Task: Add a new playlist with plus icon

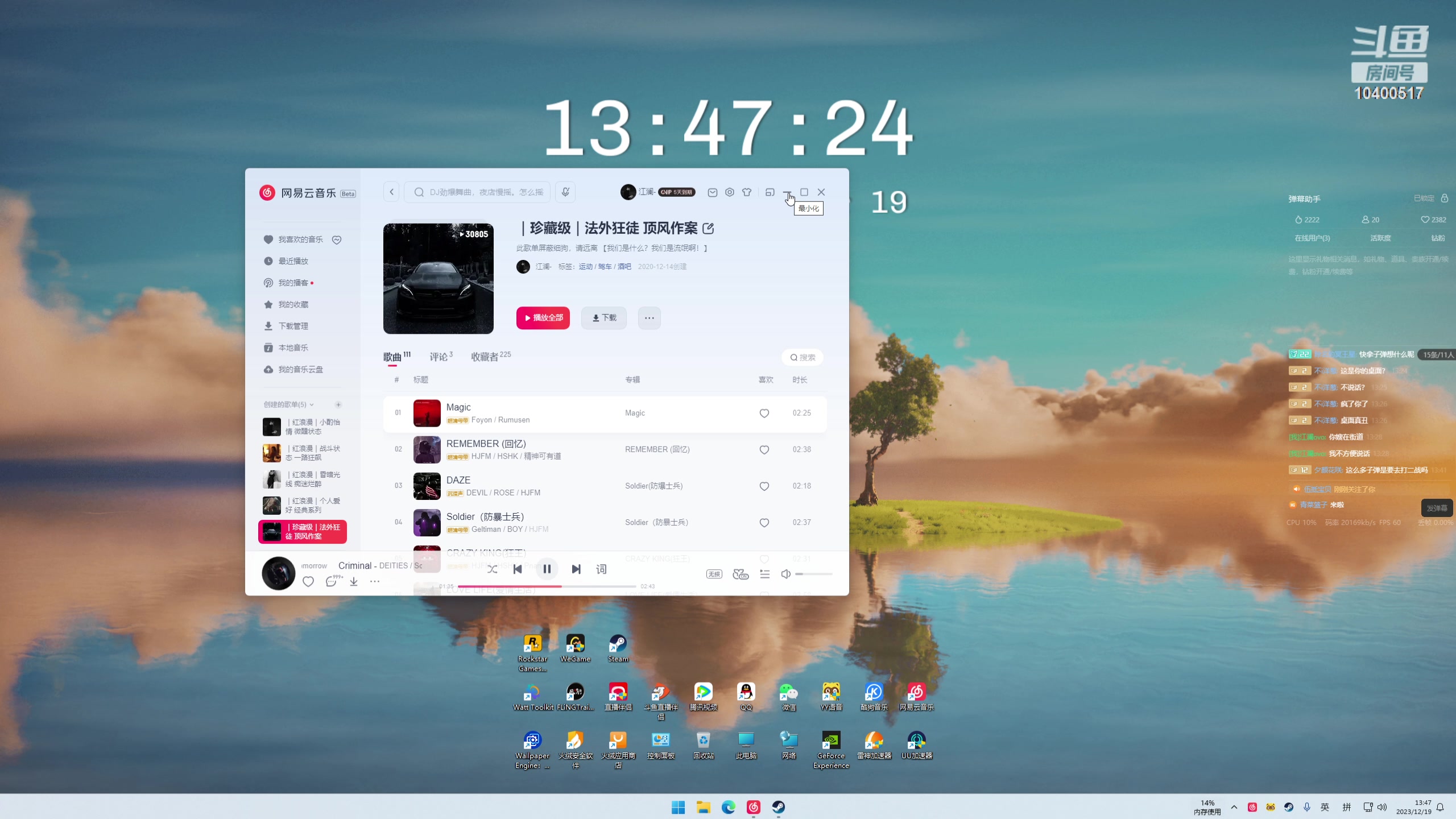Action: (338, 405)
